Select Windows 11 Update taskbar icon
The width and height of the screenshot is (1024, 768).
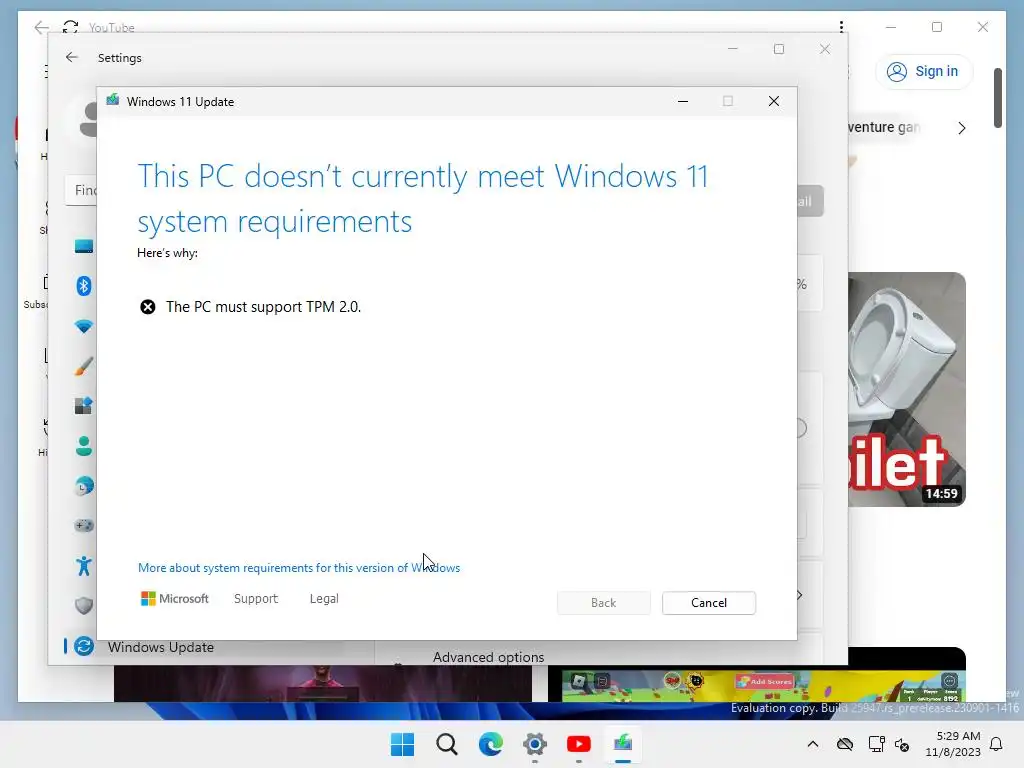[623, 744]
